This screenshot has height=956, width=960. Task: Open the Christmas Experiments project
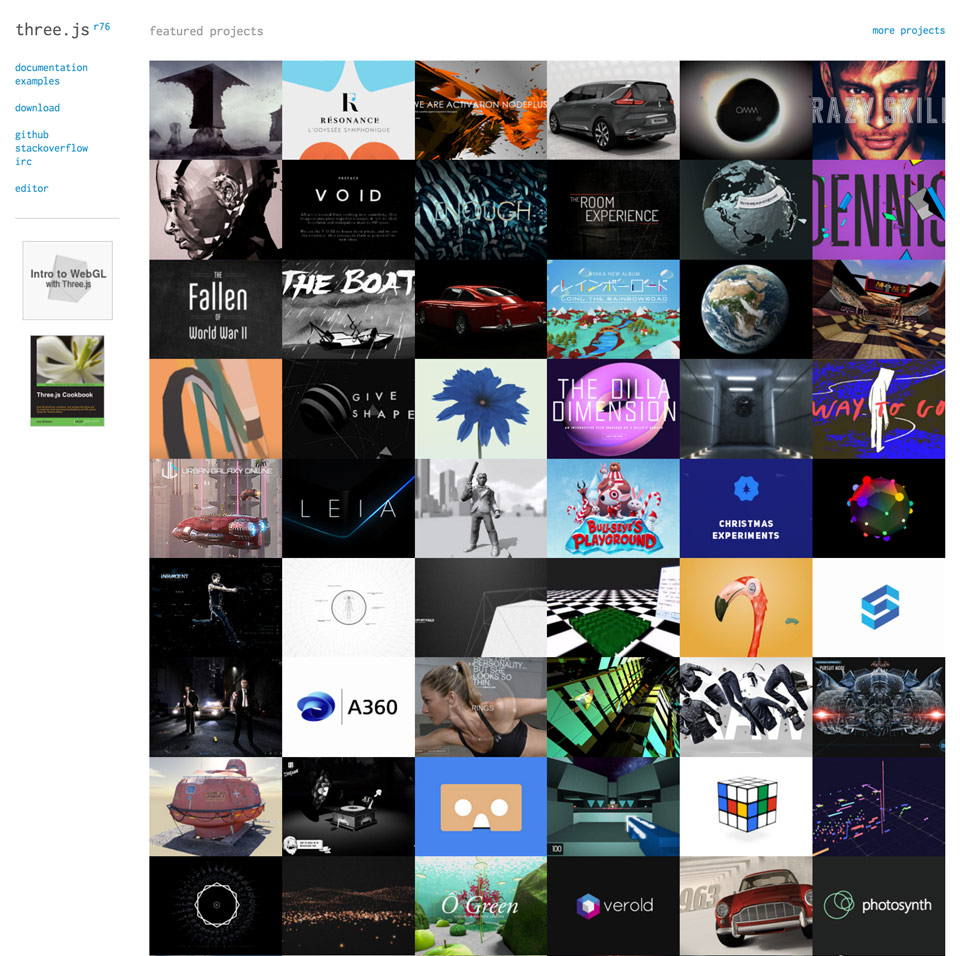746,508
